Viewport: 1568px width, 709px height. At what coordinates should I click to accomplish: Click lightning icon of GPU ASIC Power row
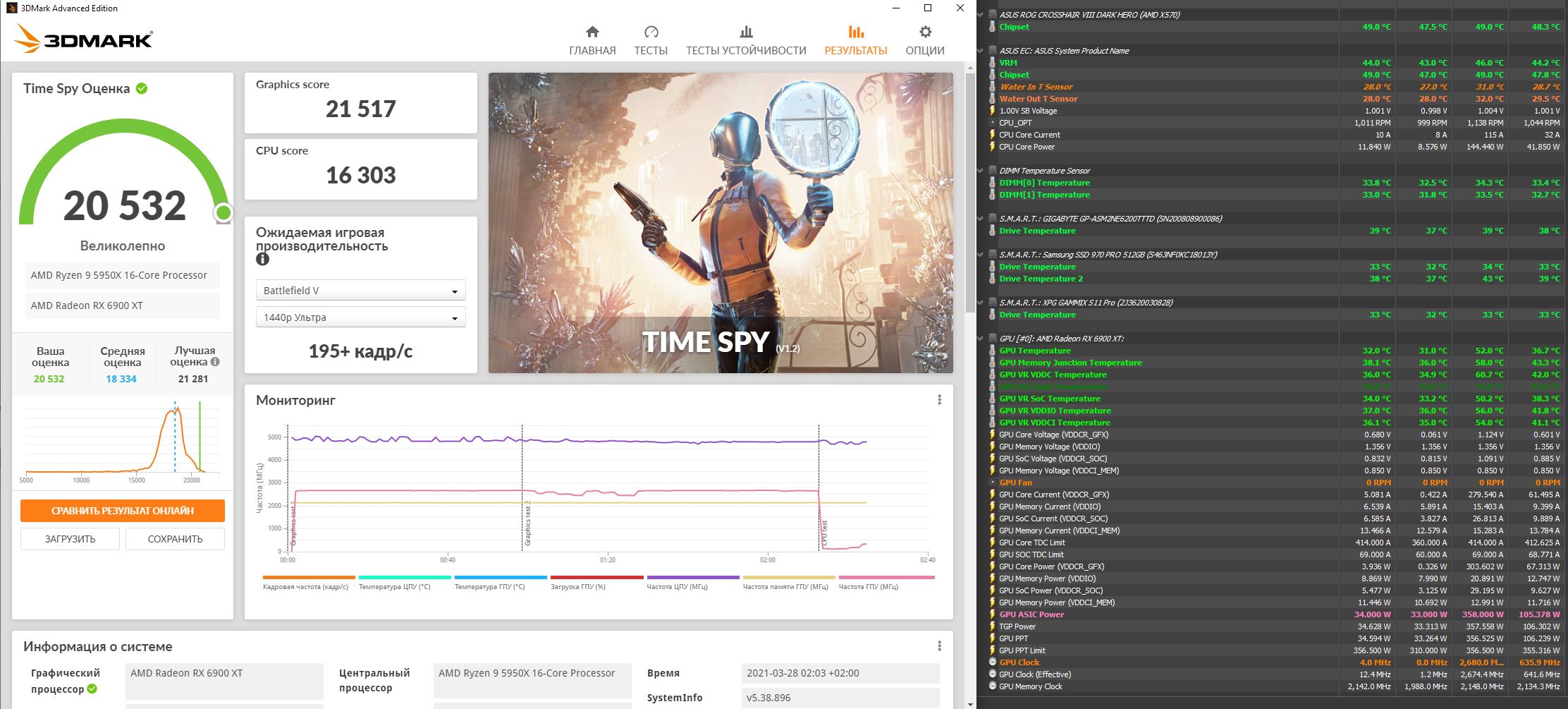click(992, 614)
